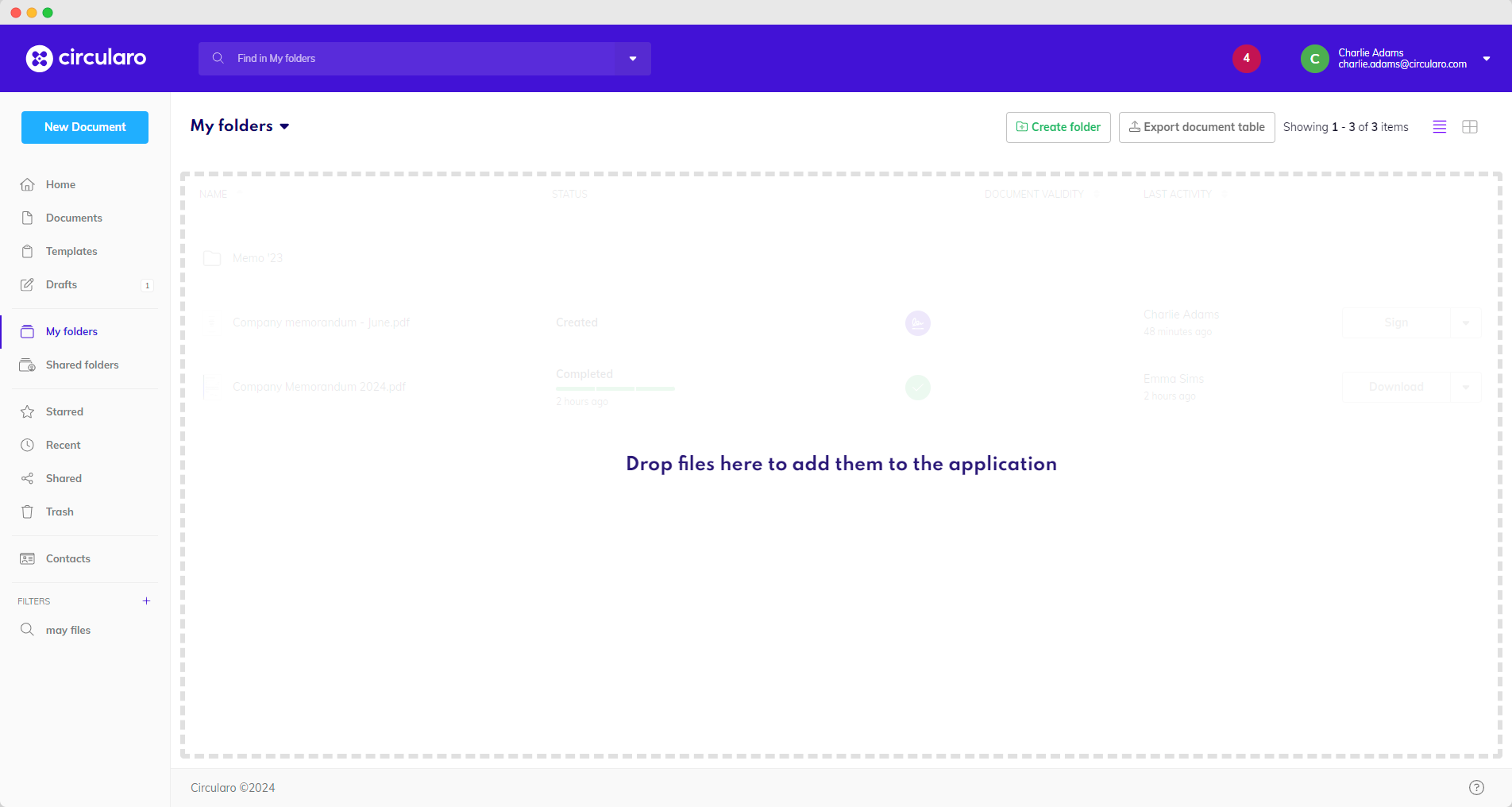Click the search magnifier icon
Screen dimensions: 1512x807
click(218, 58)
